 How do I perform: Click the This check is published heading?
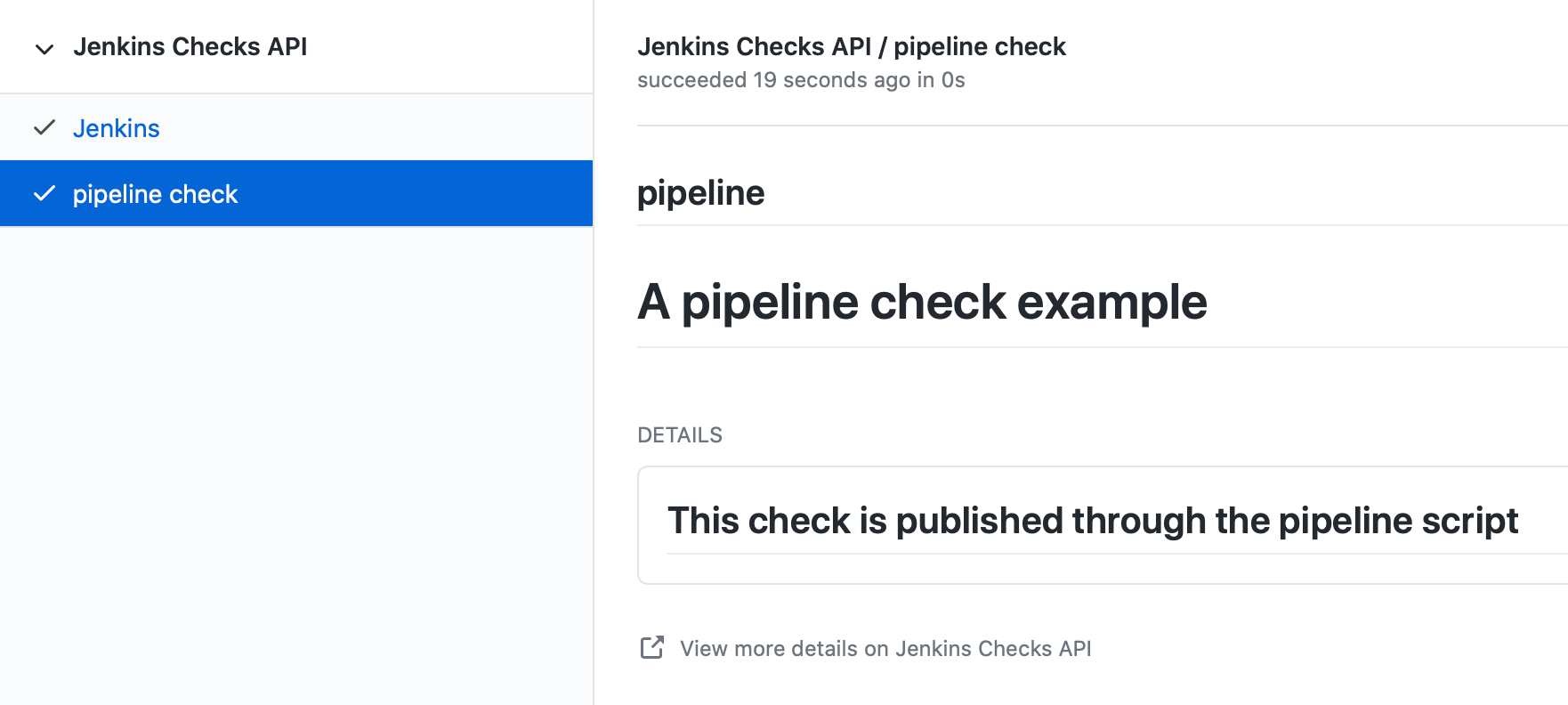pos(1092,521)
